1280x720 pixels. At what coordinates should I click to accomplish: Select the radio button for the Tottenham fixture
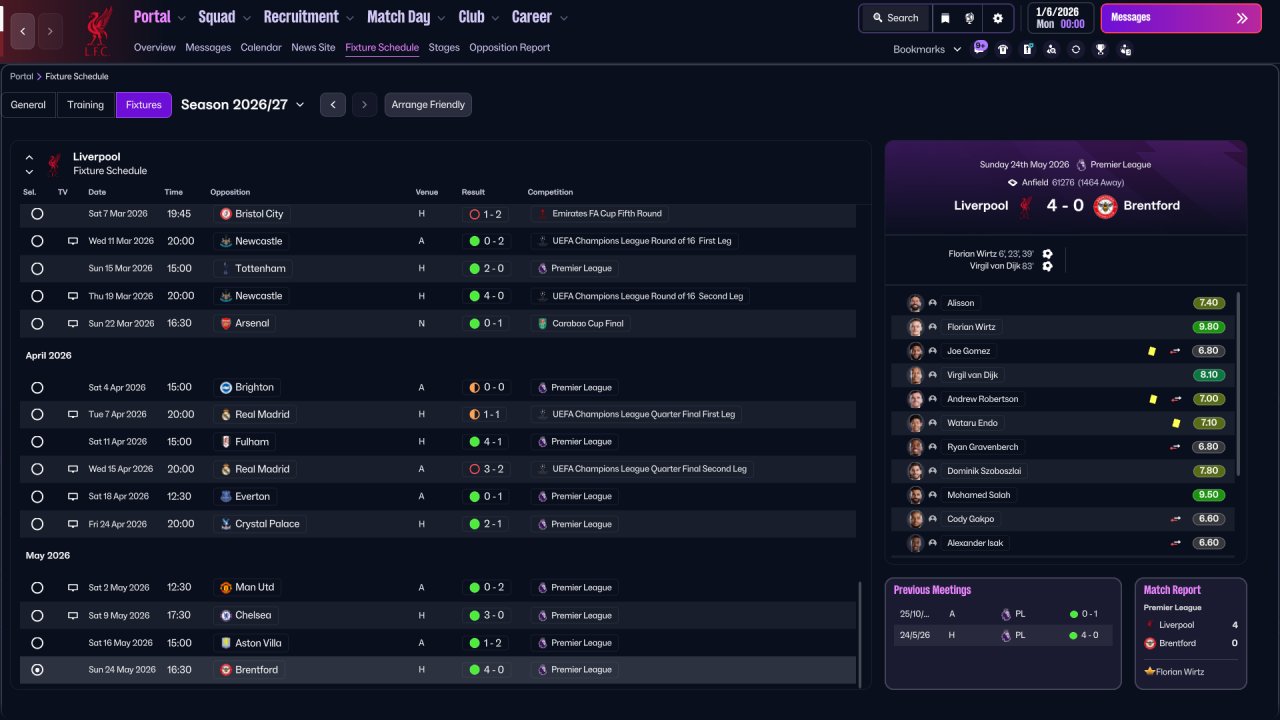click(37, 268)
